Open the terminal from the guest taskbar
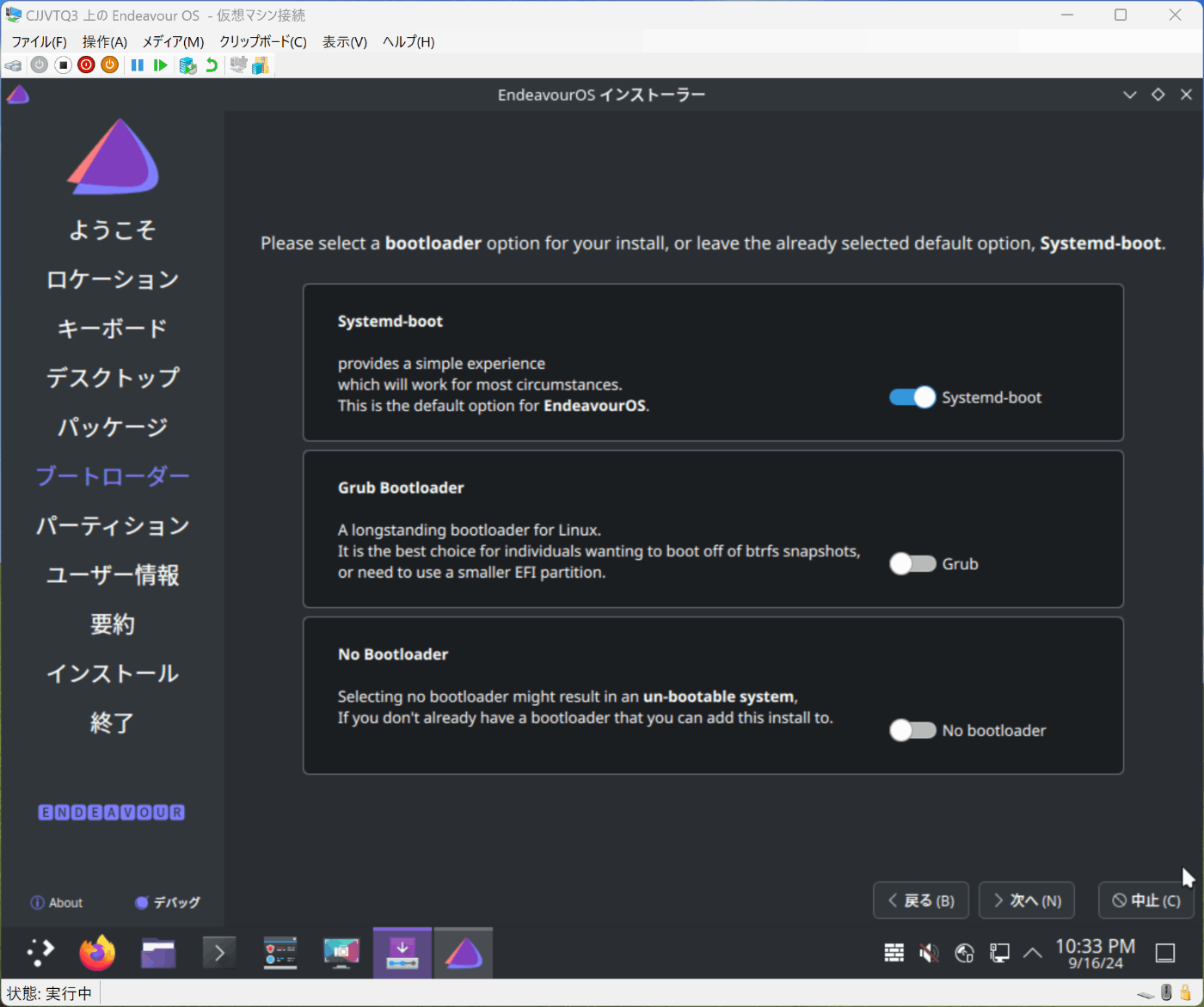The image size is (1204, 1007). 219,953
